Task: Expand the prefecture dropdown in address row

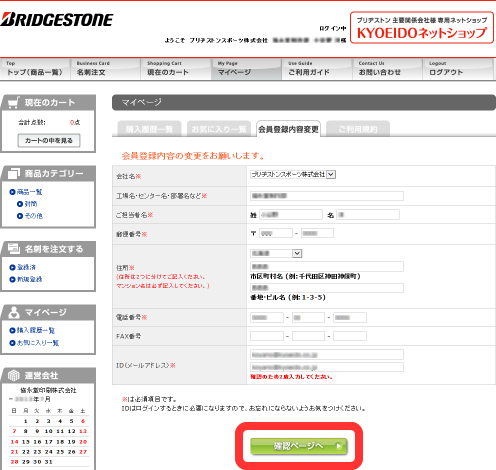Action: pos(276,253)
